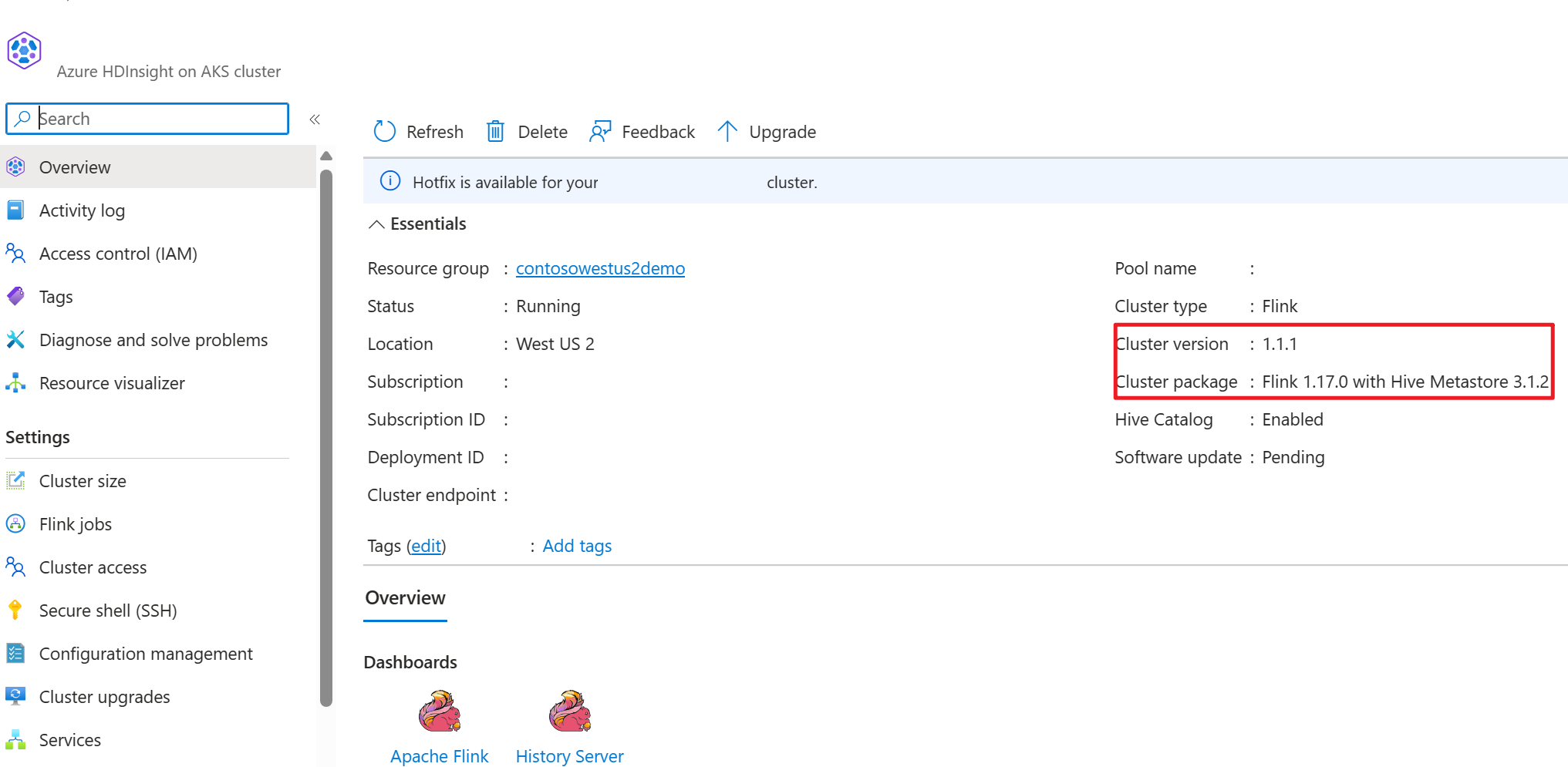Click the Flink jobs icon

tap(15, 524)
